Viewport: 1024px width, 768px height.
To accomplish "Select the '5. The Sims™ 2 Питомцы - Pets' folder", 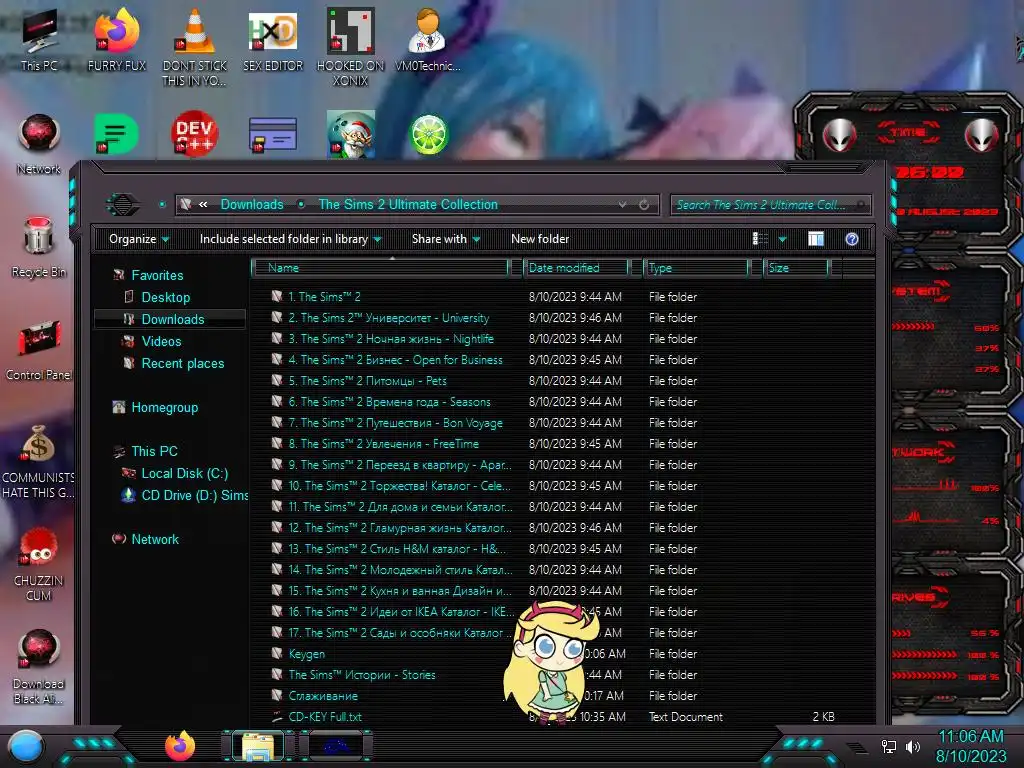I will pyautogui.click(x=368, y=381).
